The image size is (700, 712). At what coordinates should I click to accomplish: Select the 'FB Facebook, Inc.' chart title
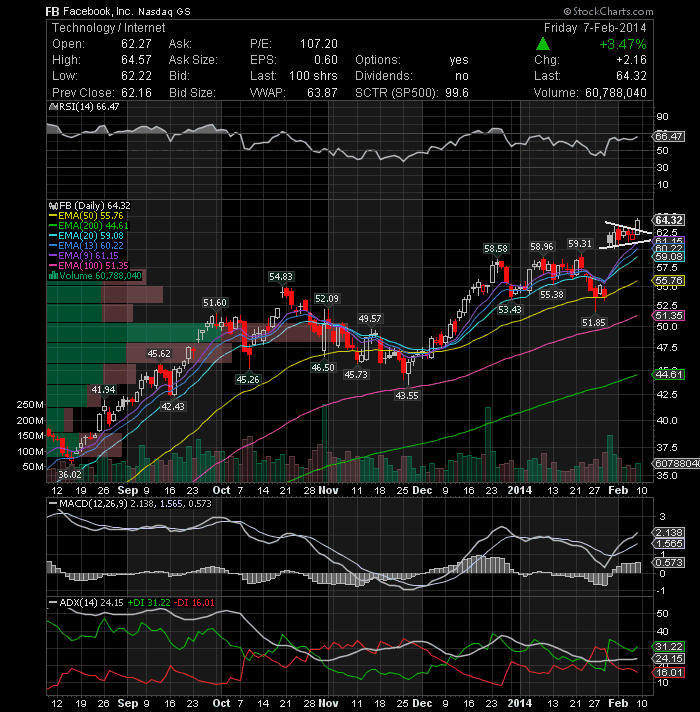[89, 11]
